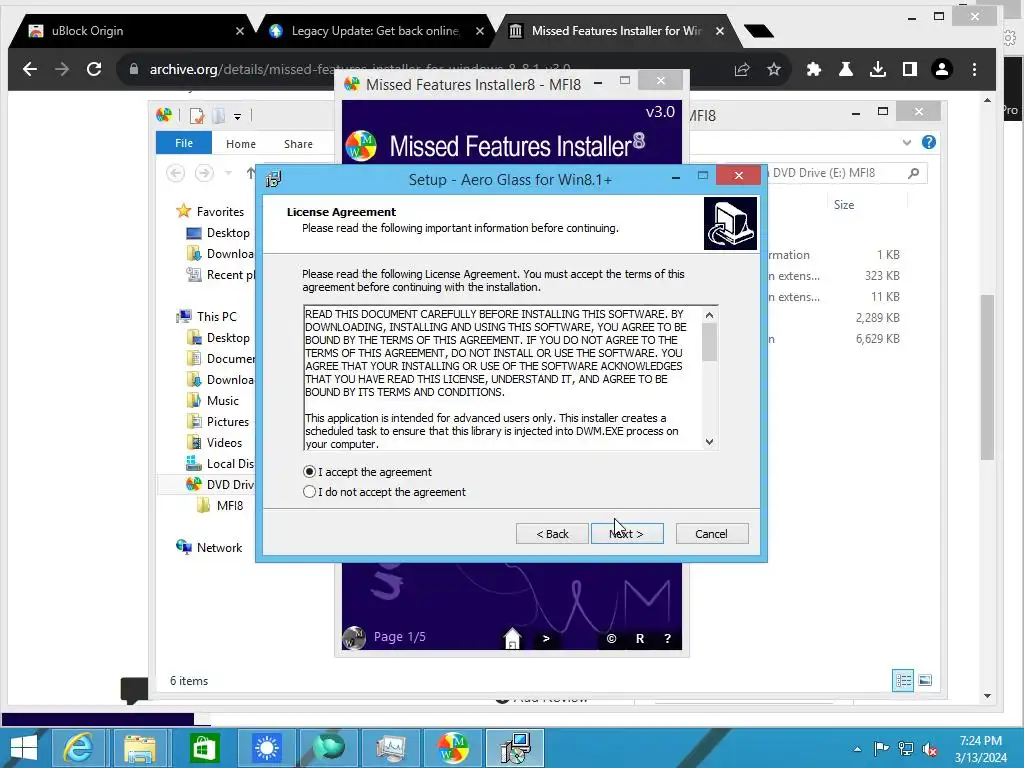Click the R button in MFI8 installer
The width and height of the screenshot is (1024, 768).
tap(640, 639)
